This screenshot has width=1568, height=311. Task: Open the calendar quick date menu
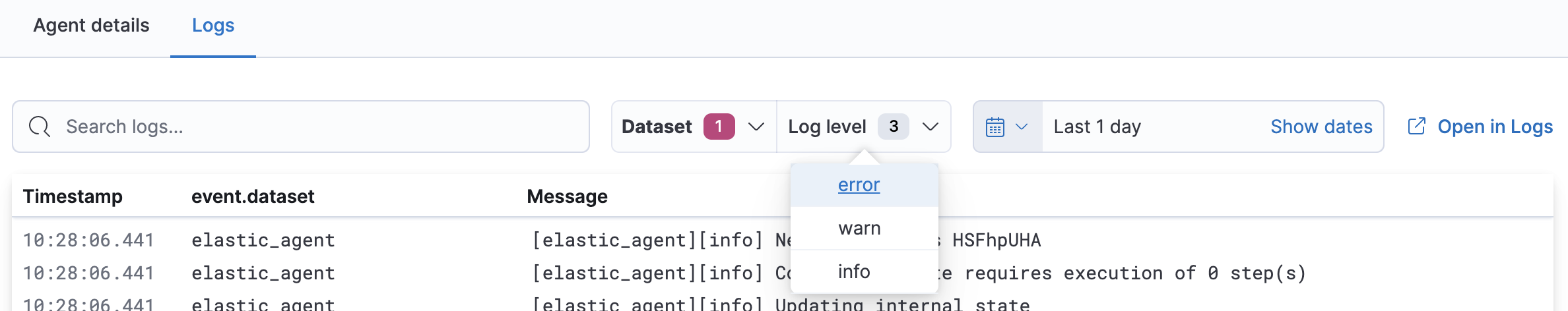click(x=995, y=127)
